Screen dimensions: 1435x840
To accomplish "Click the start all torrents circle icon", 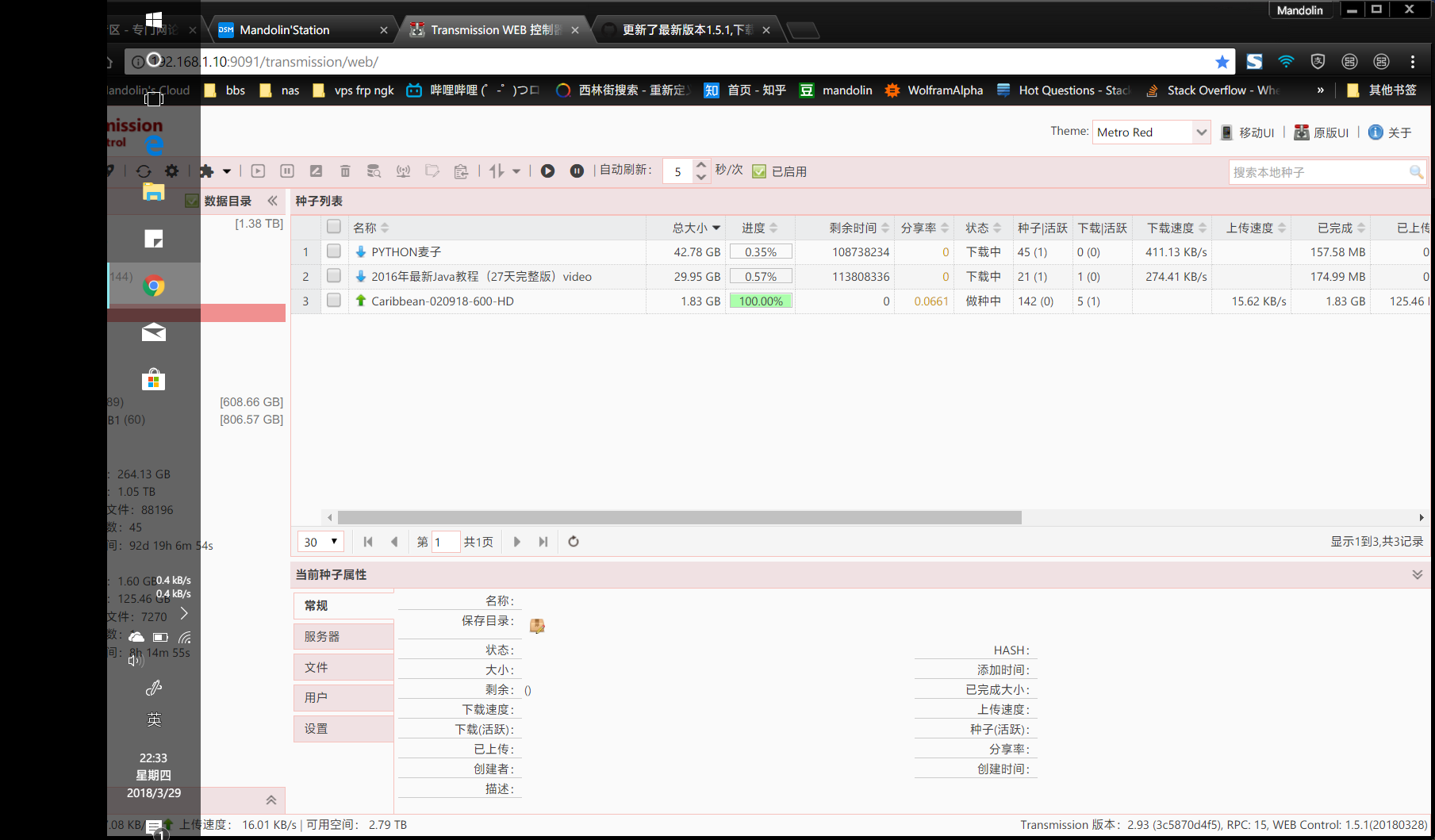I will 547,171.
